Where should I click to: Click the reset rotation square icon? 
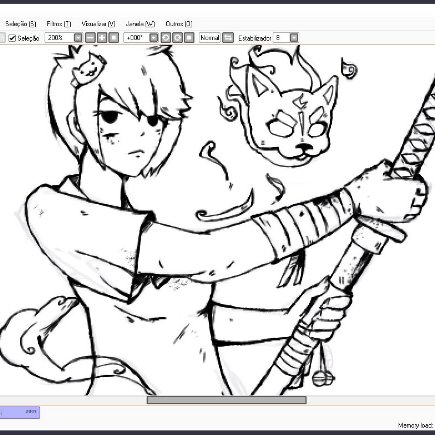tap(189, 38)
